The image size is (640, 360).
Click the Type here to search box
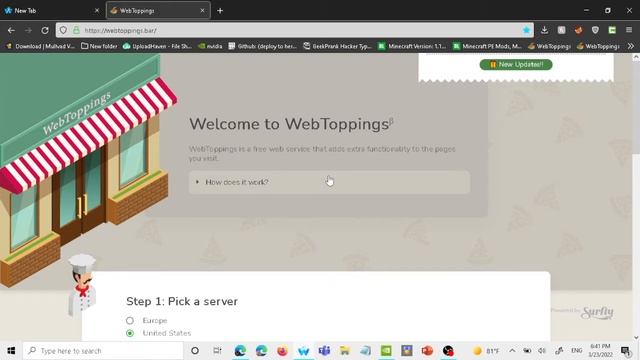pyautogui.click(x=103, y=351)
